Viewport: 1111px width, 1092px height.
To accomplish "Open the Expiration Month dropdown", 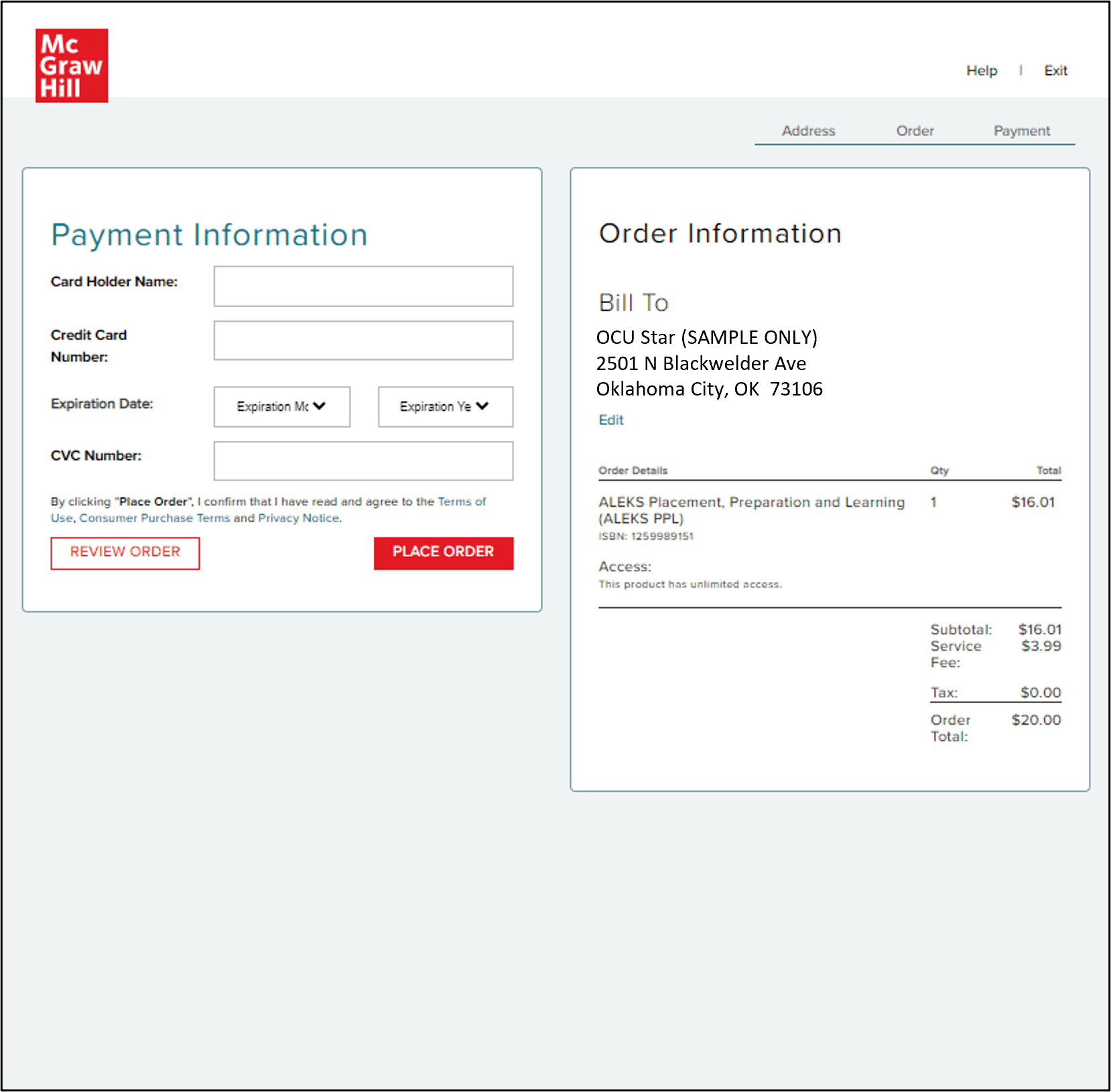I will point(282,406).
